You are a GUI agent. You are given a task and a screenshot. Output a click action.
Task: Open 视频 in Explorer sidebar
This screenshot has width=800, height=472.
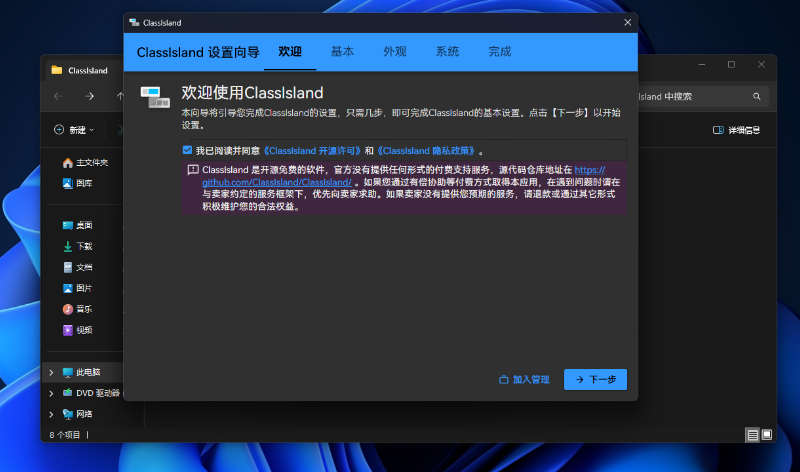click(x=78, y=330)
